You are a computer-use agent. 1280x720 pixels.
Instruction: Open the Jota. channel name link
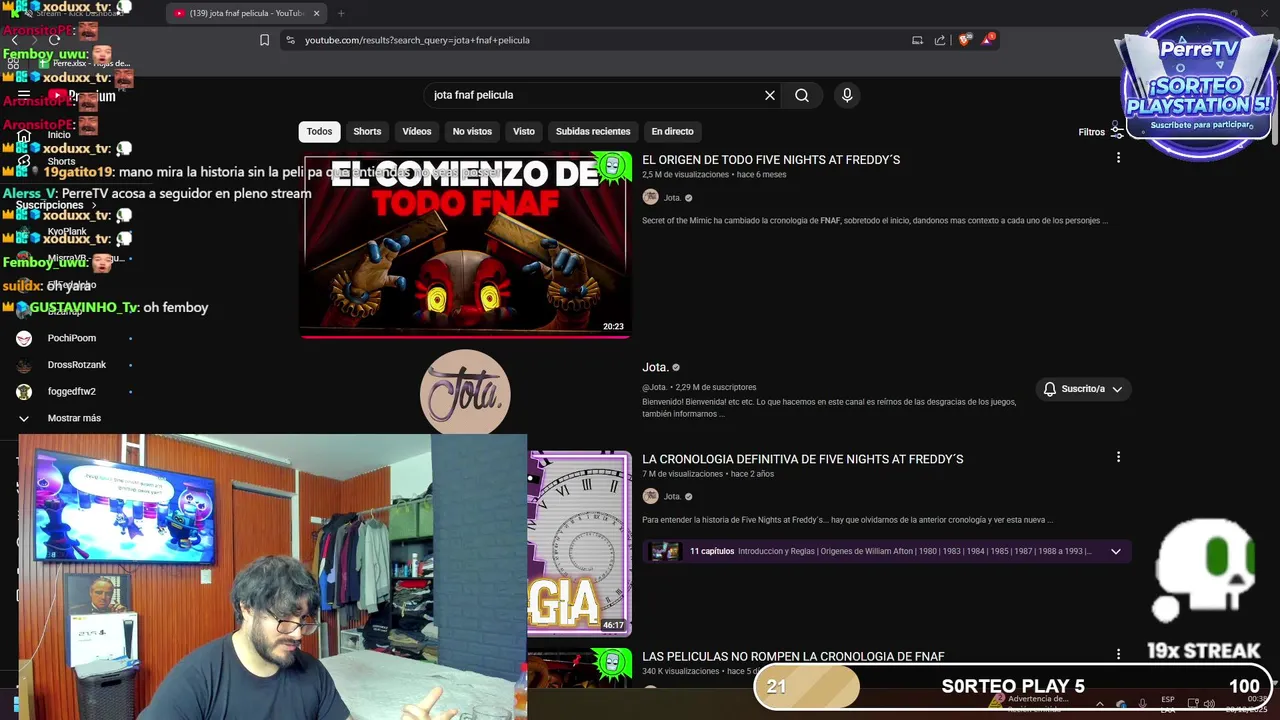(x=655, y=367)
